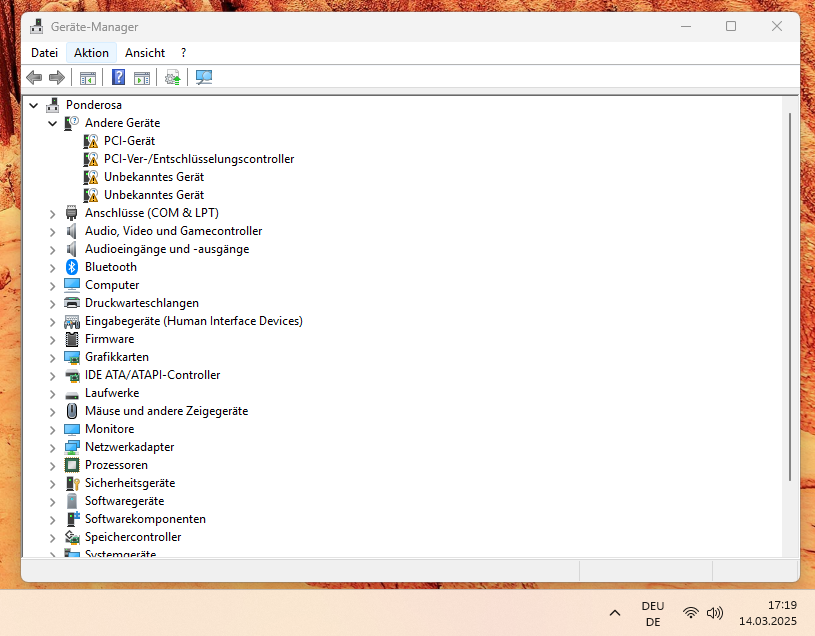This screenshot has width=815, height=636.
Task: Collapse the Andere Geräte category
Action: (52, 124)
